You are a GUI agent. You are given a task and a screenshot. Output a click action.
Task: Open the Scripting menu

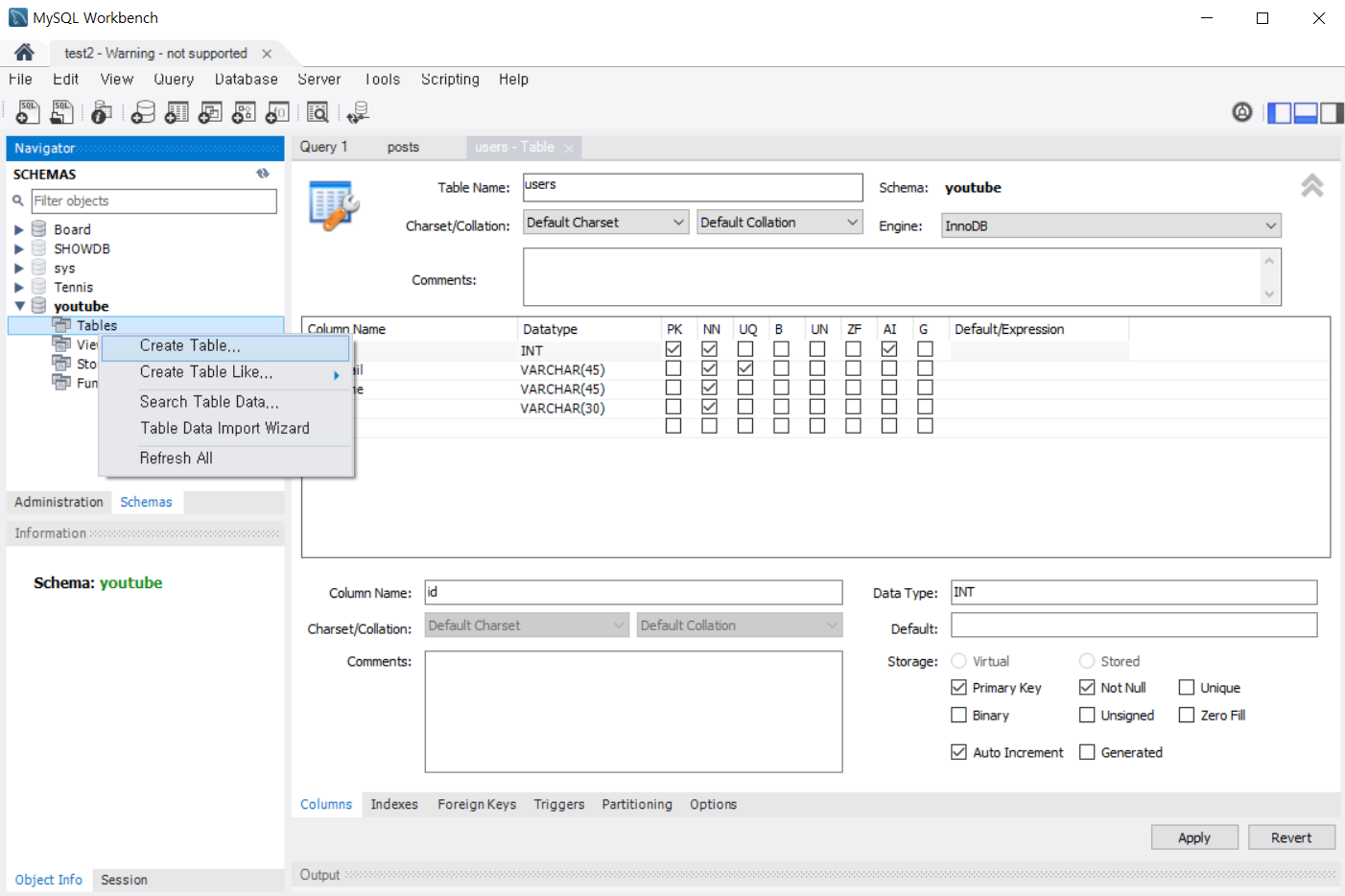tap(450, 80)
